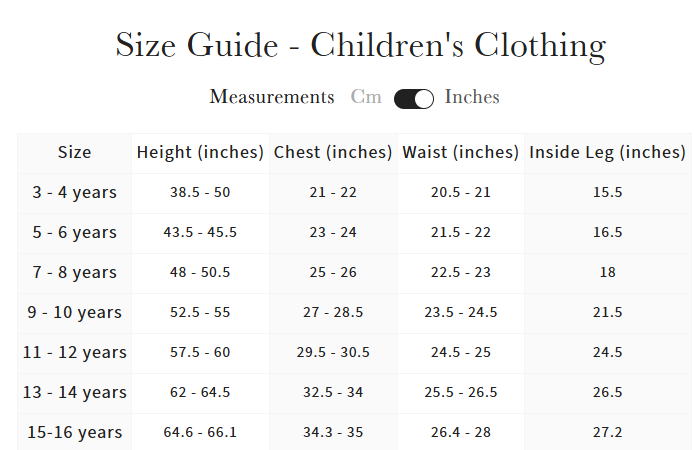The width and height of the screenshot is (694, 450).
Task: Click the Size column header
Action: tap(74, 153)
